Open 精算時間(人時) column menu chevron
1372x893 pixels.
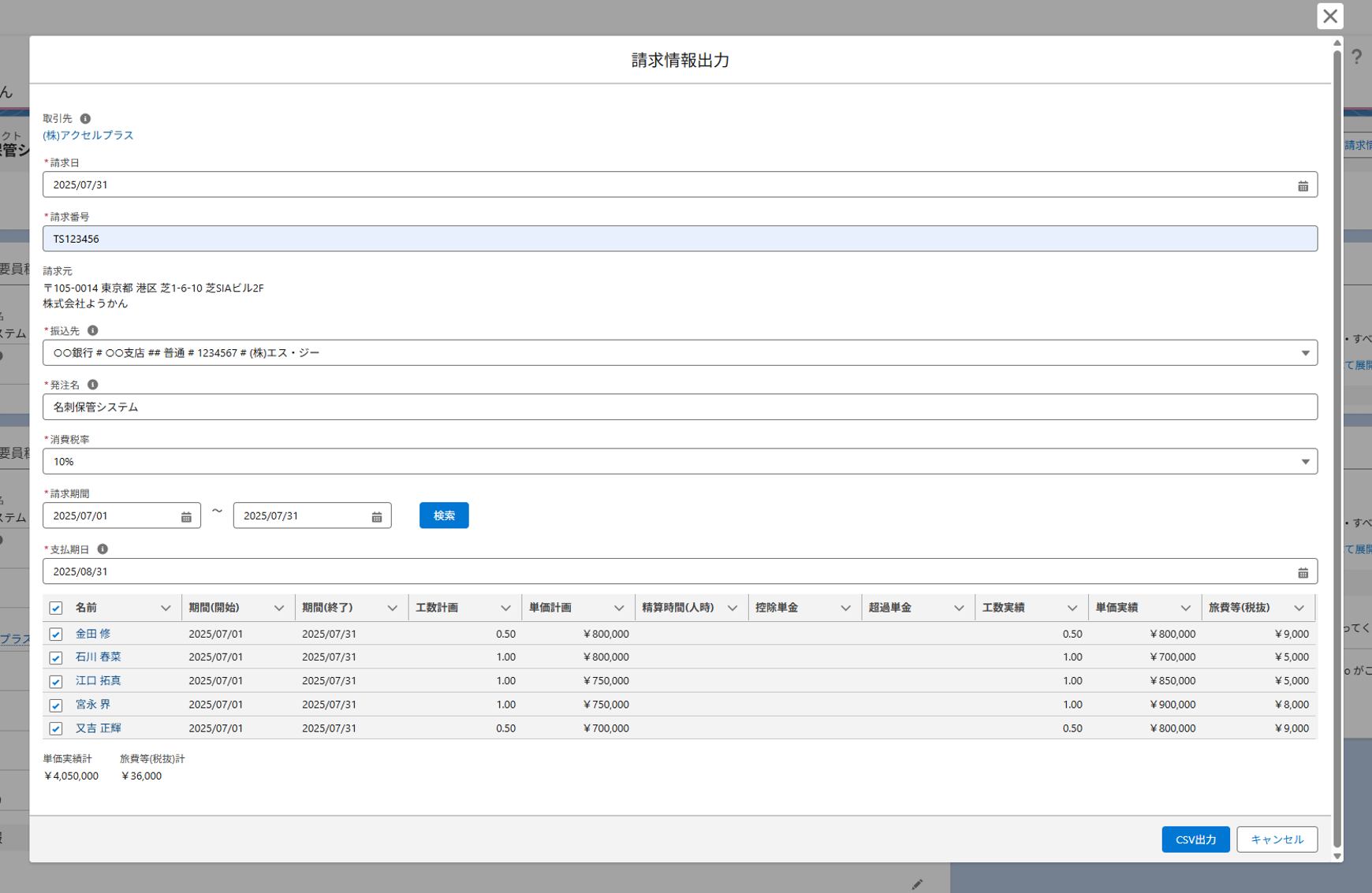[x=733, y=608]
